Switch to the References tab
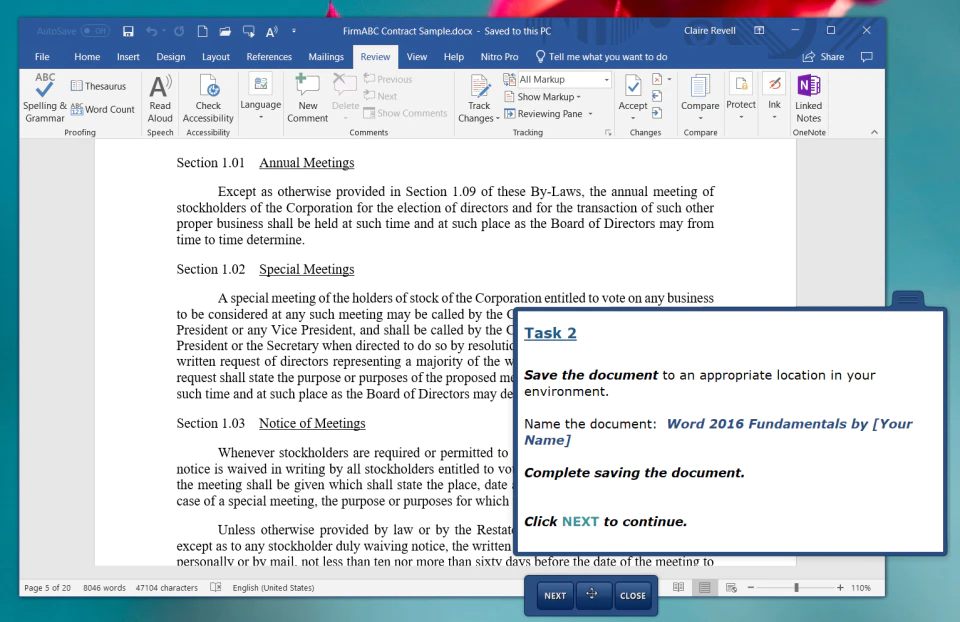 [x=269, y=57]
